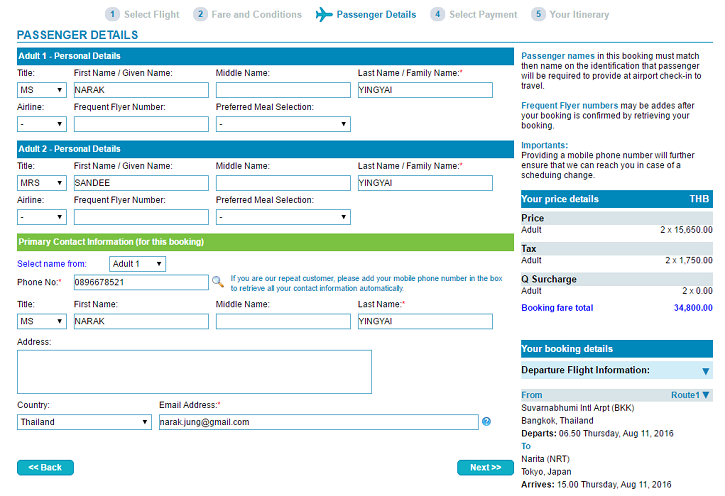The height and width of the screenshot is (496, 725).
Task: Click the email help question mark icon
Action: [x=486, y=422]
